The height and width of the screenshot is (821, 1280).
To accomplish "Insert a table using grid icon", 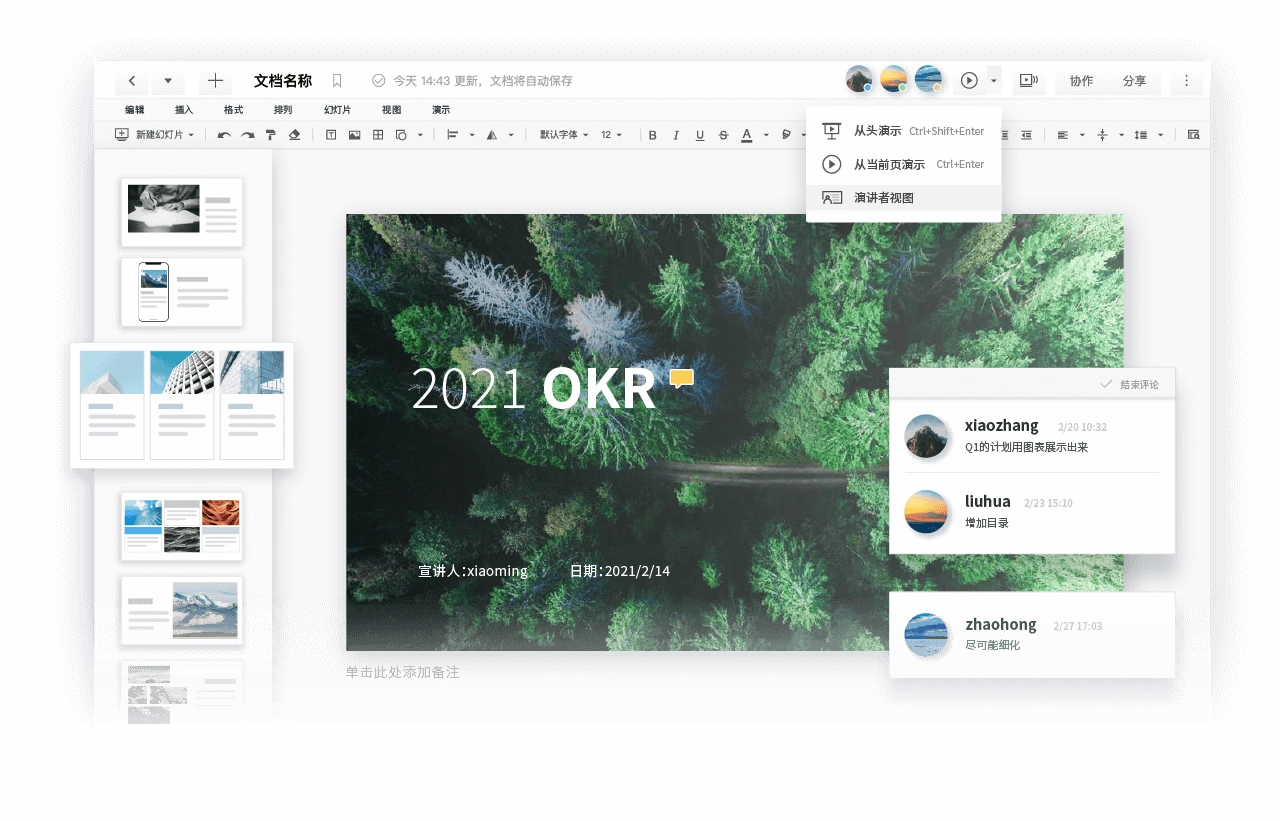I will point(378,135).
